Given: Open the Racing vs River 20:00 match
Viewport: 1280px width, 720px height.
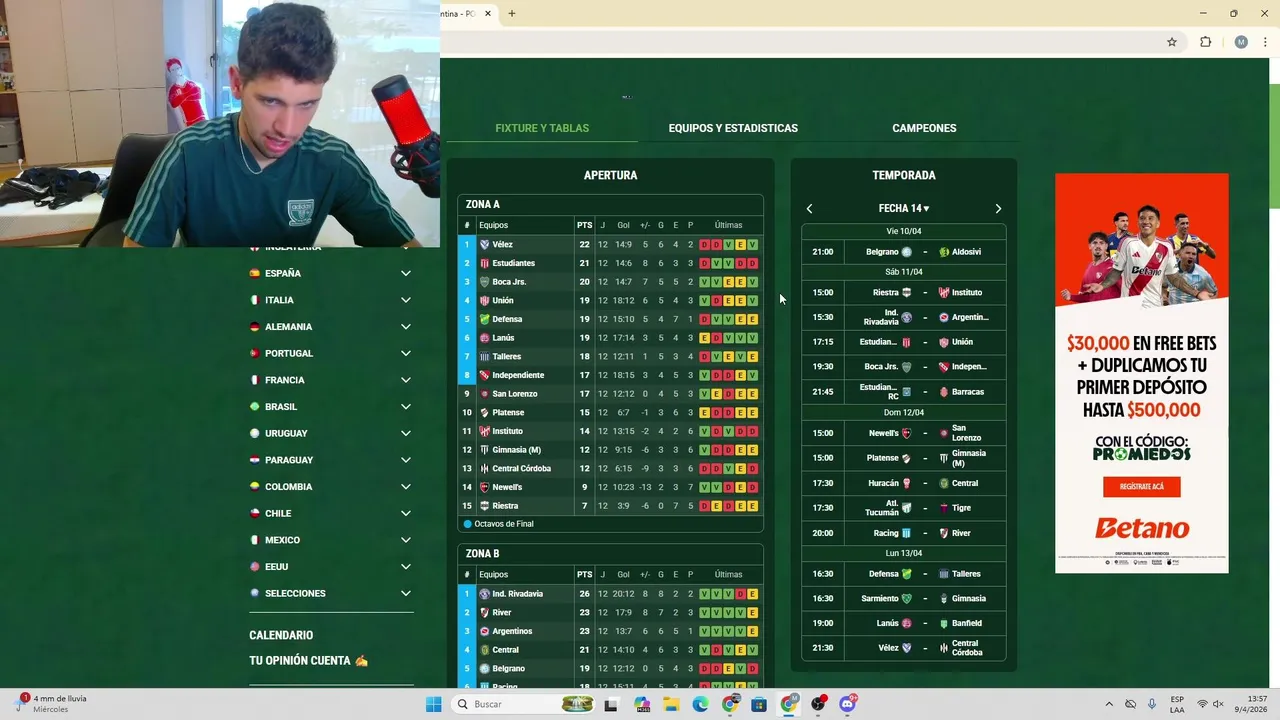Looking at the screenshot, I should coord(903,533).
